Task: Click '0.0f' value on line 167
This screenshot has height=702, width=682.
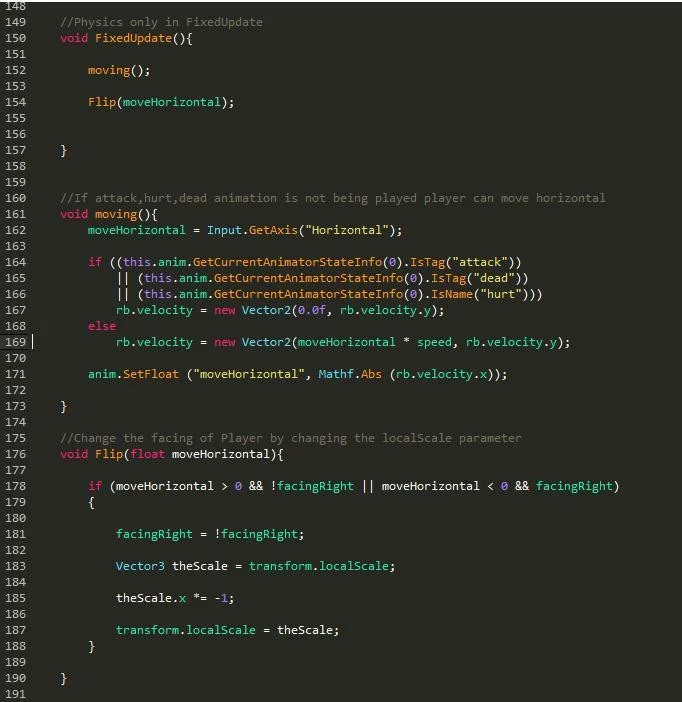Action: pyautogui.click(x=311, y=310)
